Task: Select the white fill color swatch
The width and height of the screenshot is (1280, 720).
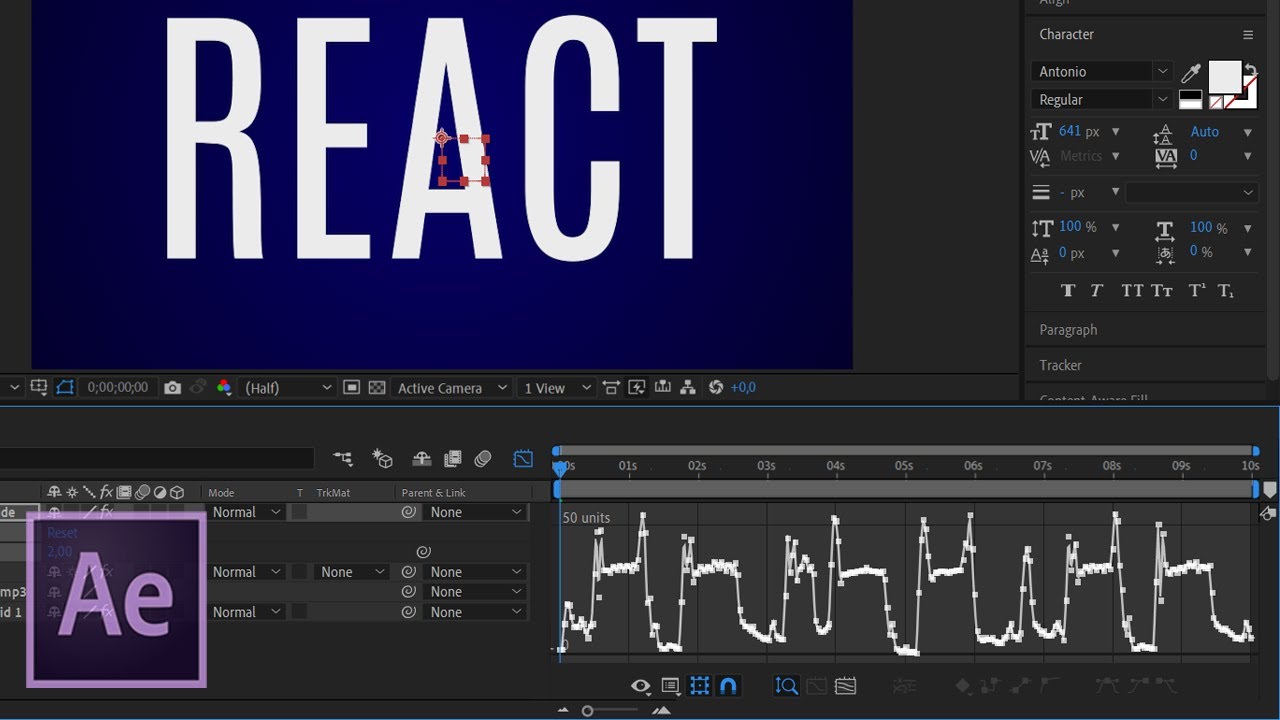Action: [x=1224, y=76]
